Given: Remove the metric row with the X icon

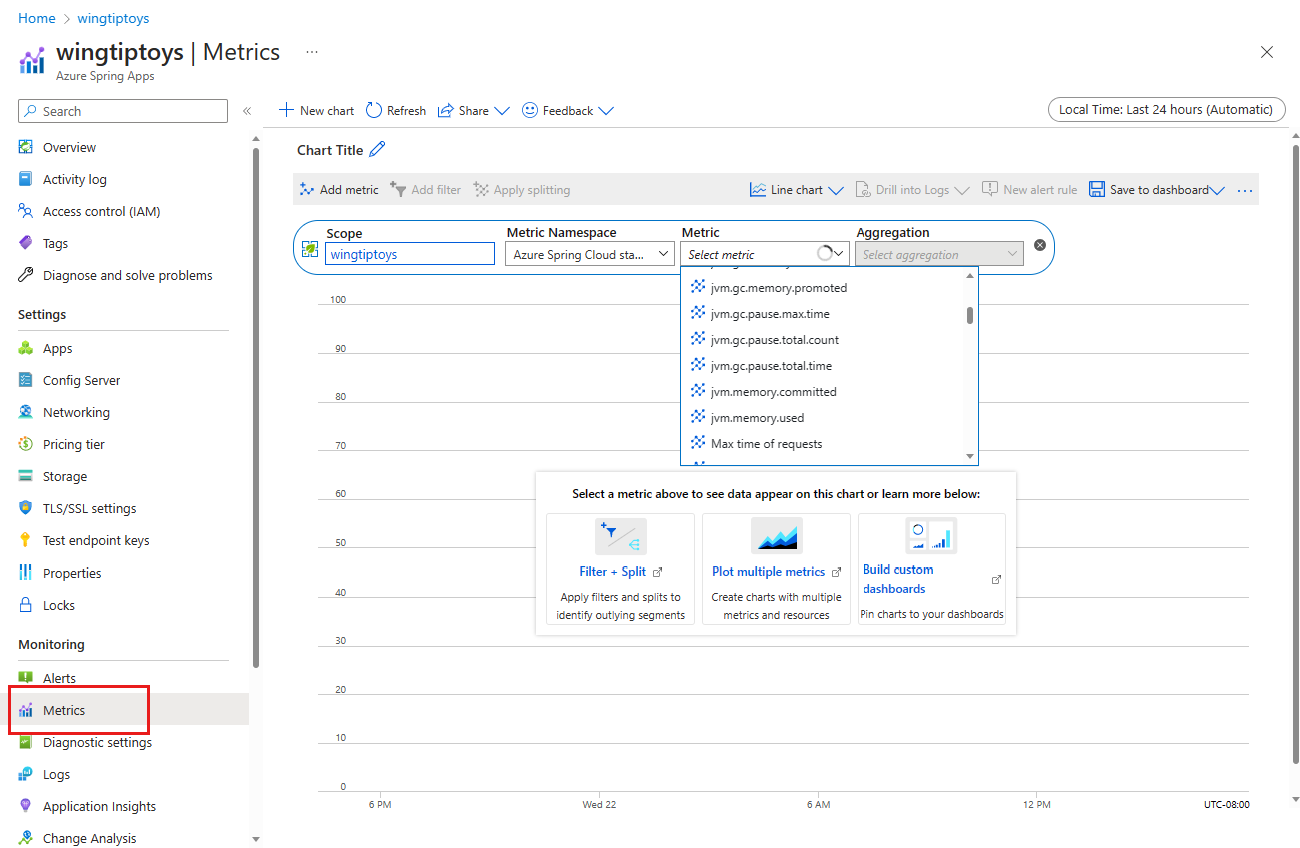Looking at the screenshot, I should tap(1040, 245).
